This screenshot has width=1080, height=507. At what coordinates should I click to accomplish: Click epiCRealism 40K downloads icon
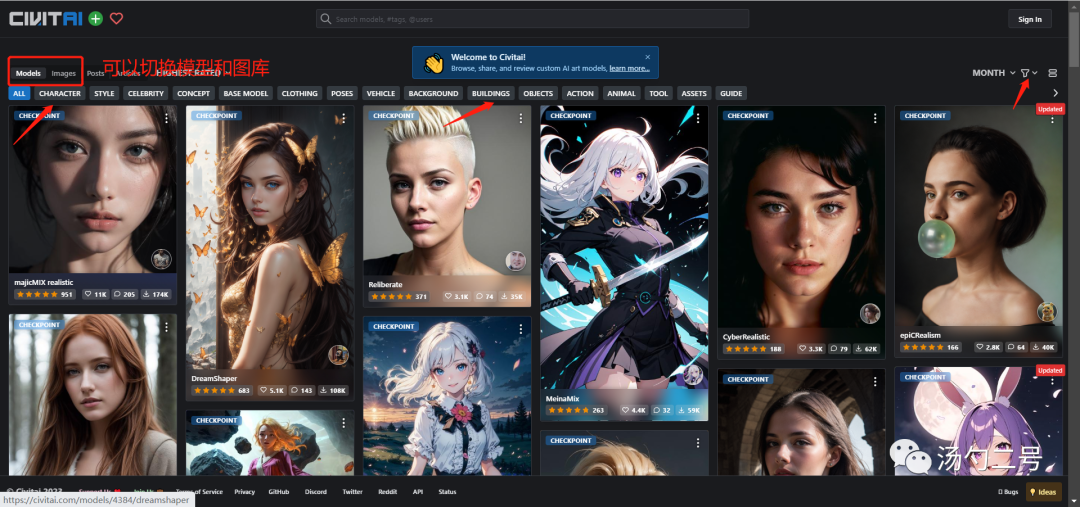1036,347
